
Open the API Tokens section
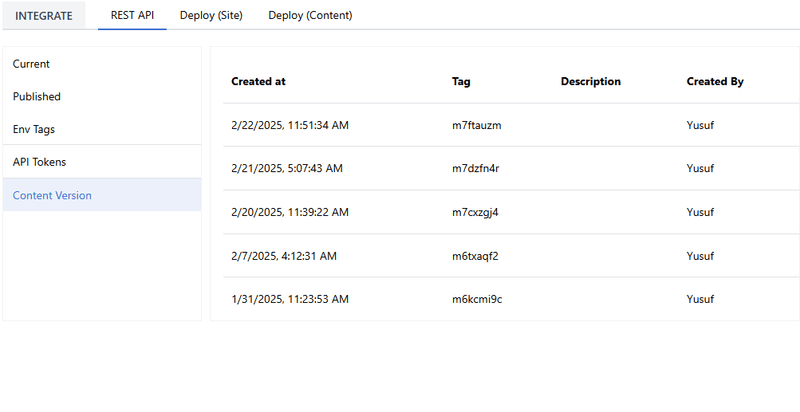(39, 162)
